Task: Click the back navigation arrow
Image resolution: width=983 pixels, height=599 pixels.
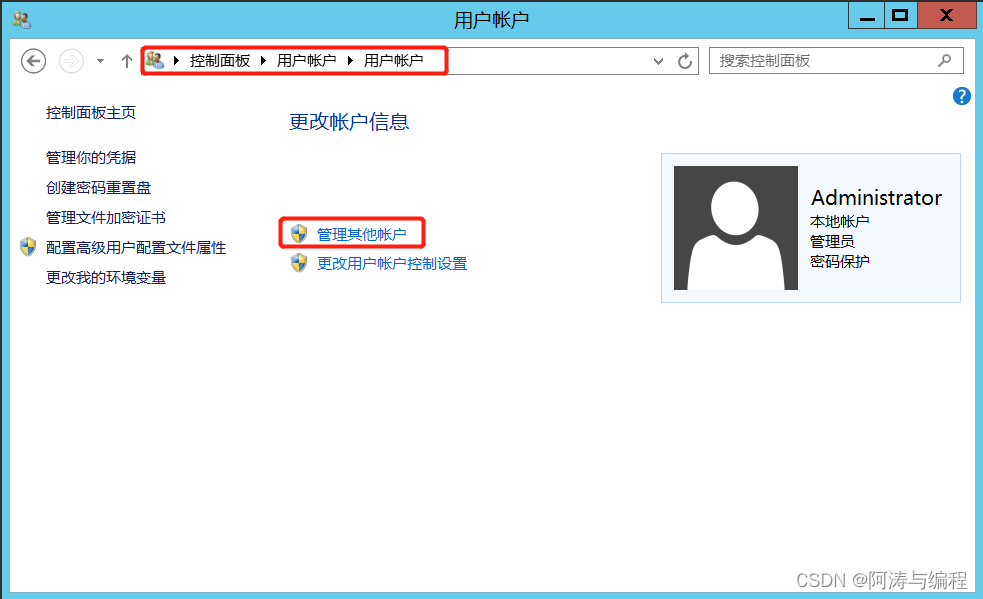Action: (x=33, y=61)
